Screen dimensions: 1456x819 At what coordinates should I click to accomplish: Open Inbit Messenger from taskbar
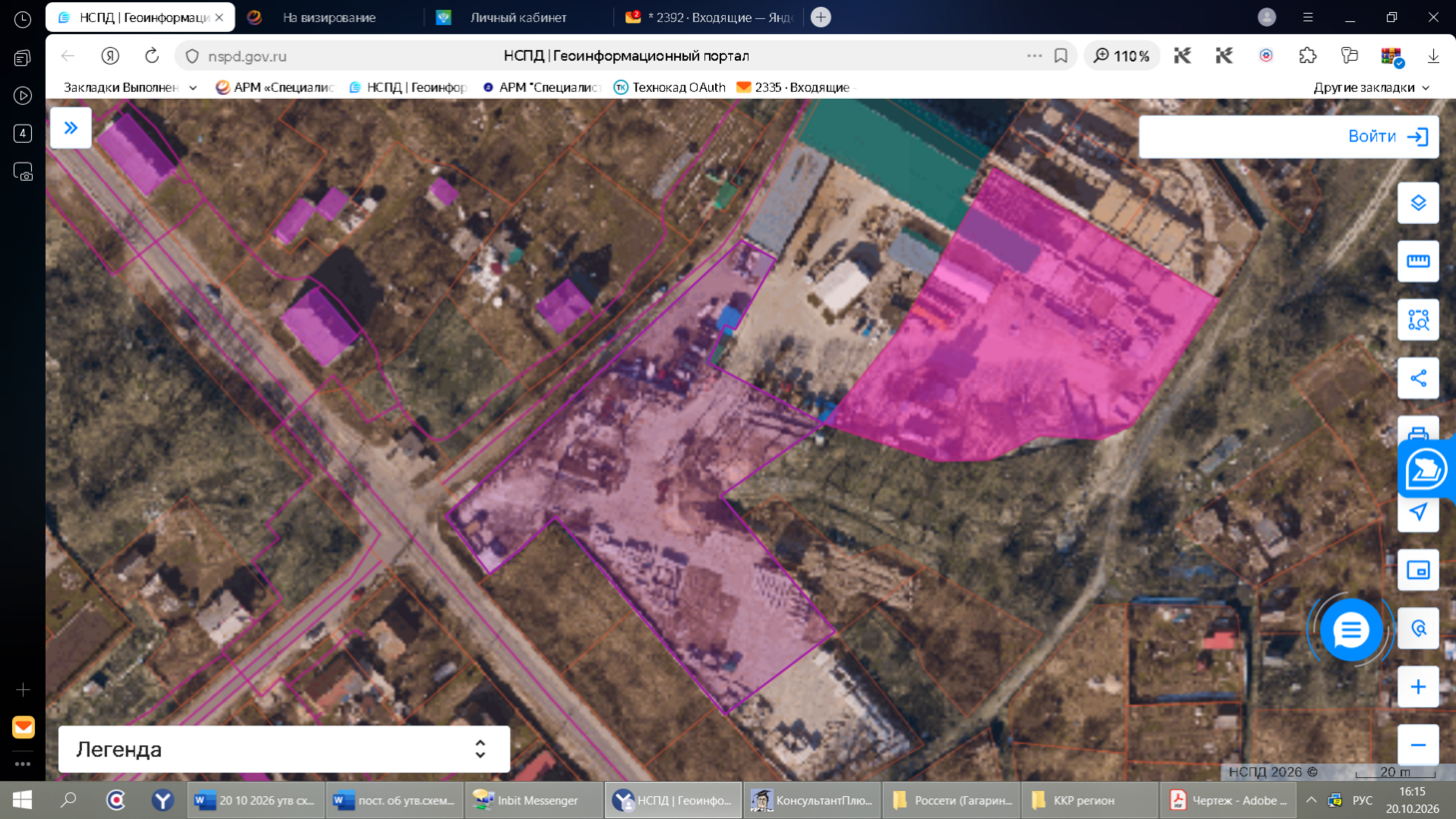pyautogui.click(x=534, y=800)
